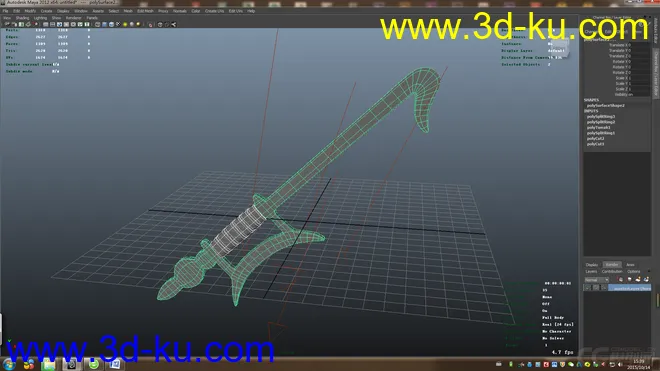Select the masterLayer render layer

[x=630, y=288]
